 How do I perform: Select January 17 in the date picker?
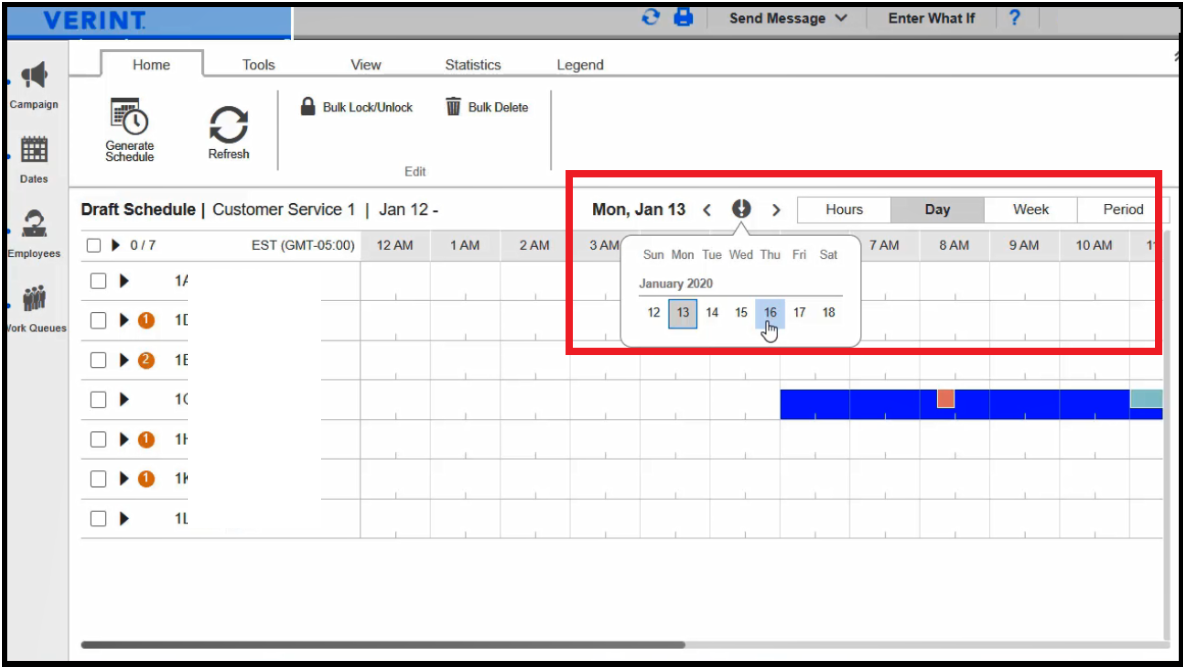coord(799,312)
